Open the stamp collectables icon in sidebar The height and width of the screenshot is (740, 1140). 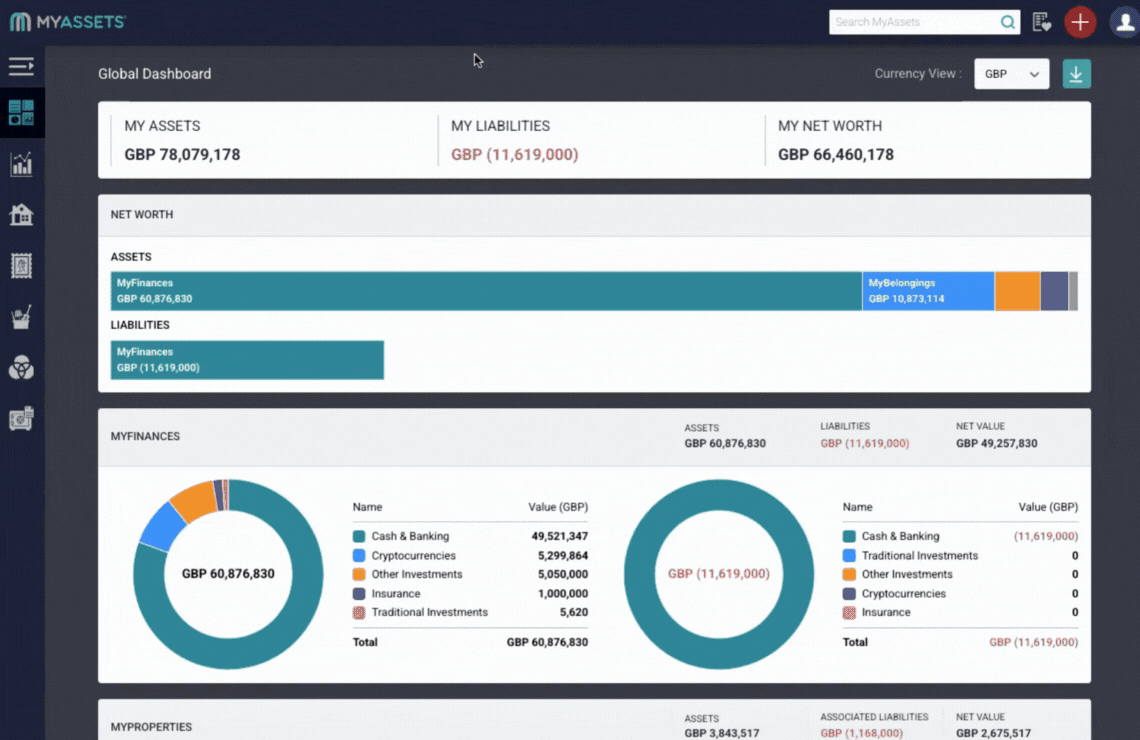(x=21, y=265)
